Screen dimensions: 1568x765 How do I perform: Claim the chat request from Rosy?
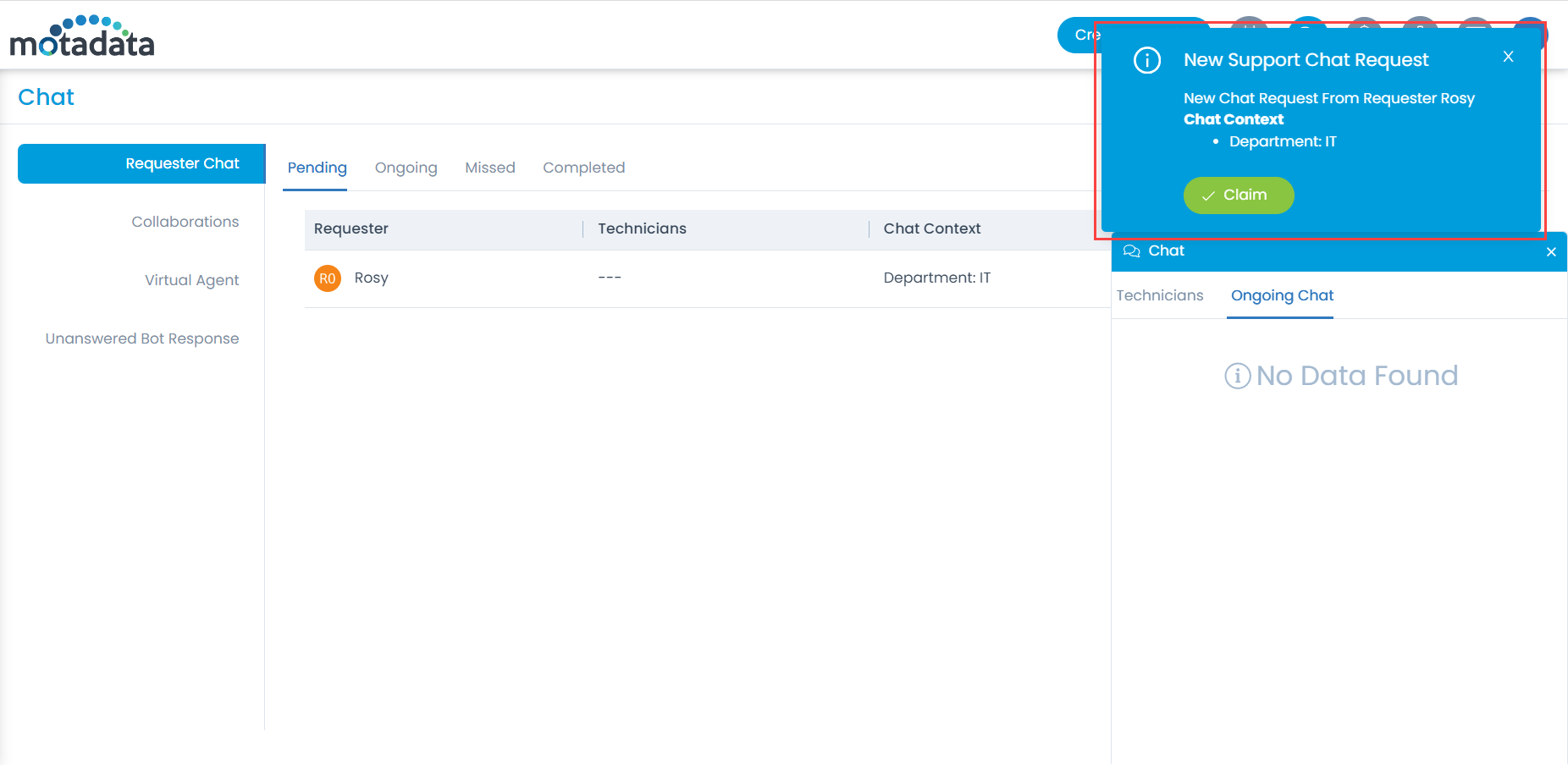(1238, 195)
